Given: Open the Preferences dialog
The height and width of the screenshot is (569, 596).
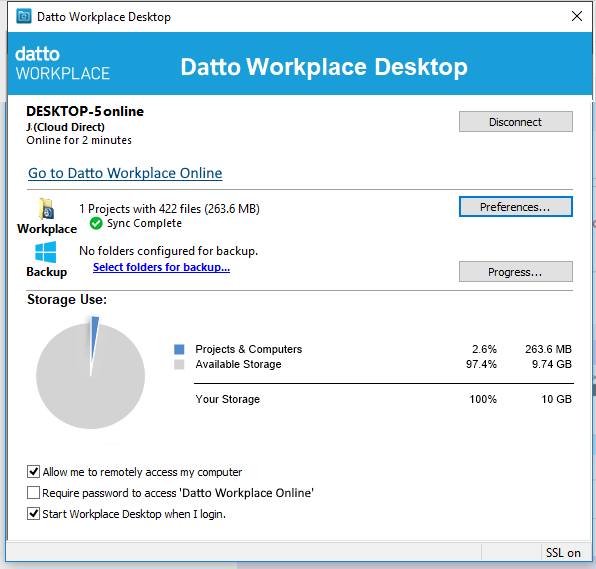Looking at the screenshot, I should point(516,207).
